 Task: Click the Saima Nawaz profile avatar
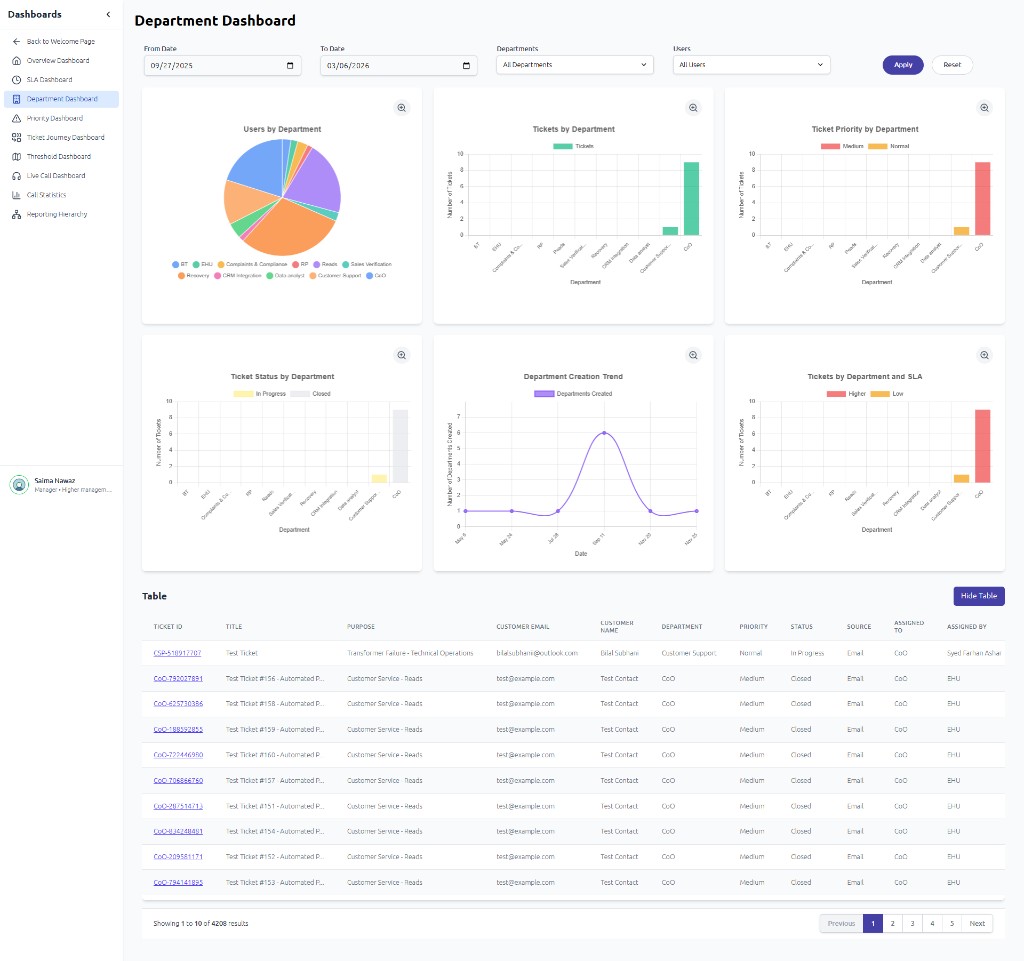(x=19, y=485)
